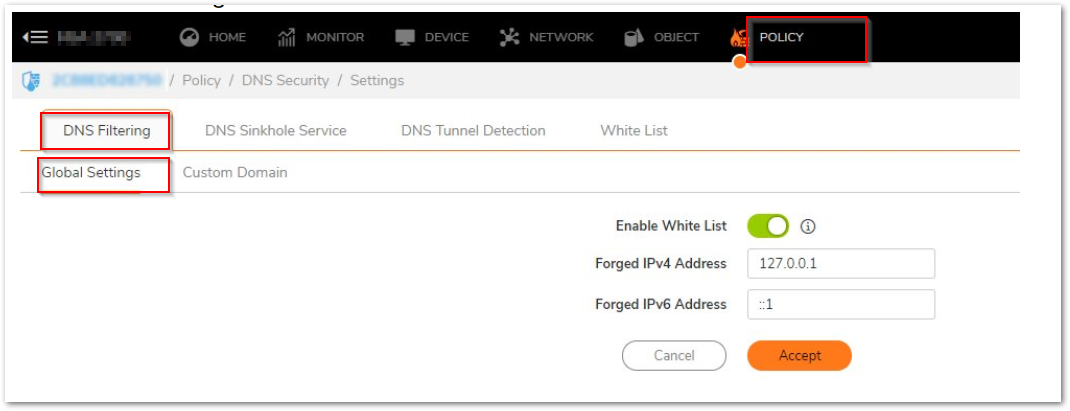The height and width of the screenshot is (411, 1070).
Task: Open the DNS Tunnel Detection tab
Action: (473, 130)
